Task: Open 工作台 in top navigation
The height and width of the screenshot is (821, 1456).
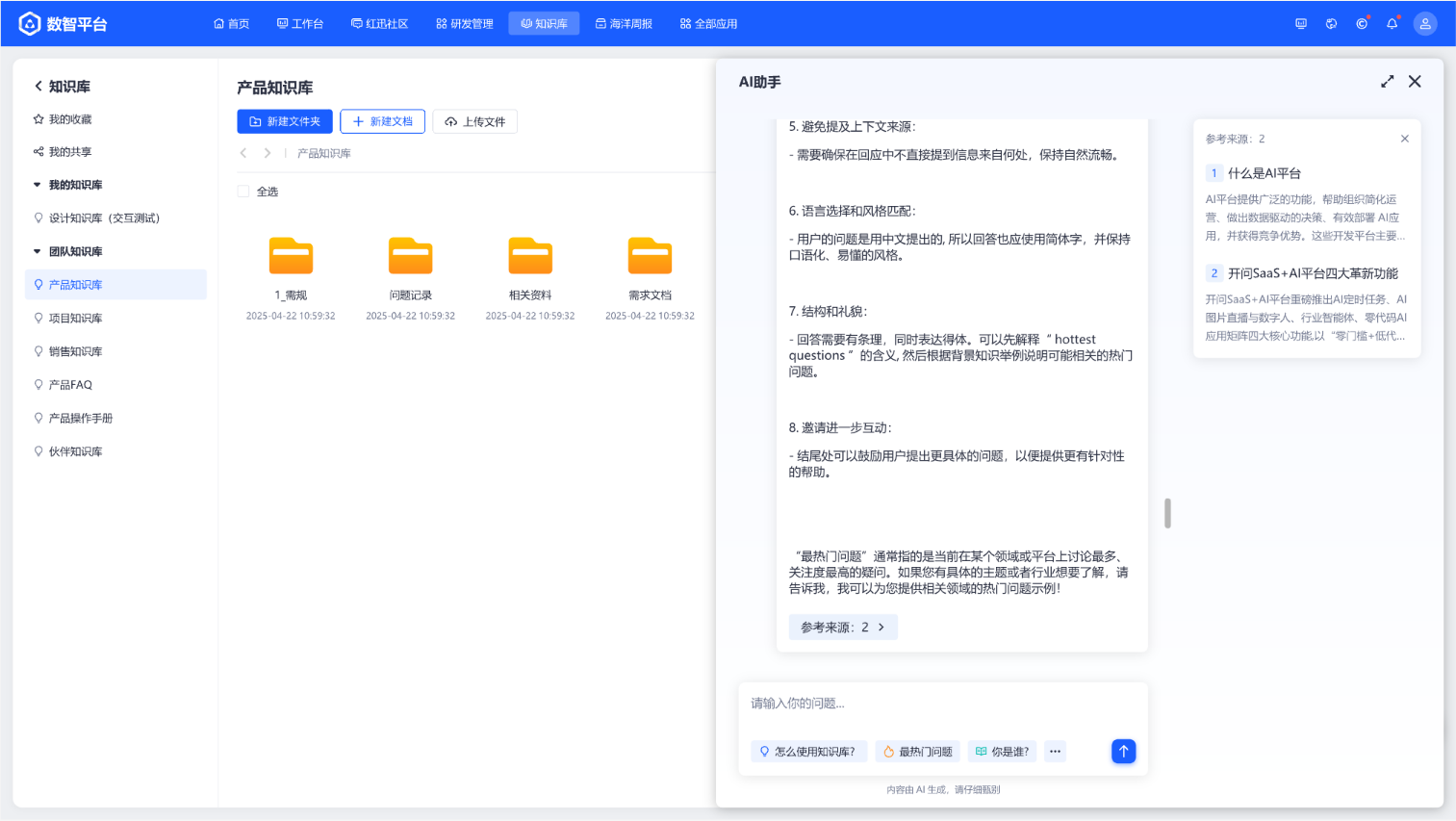Action: [300, 24]
